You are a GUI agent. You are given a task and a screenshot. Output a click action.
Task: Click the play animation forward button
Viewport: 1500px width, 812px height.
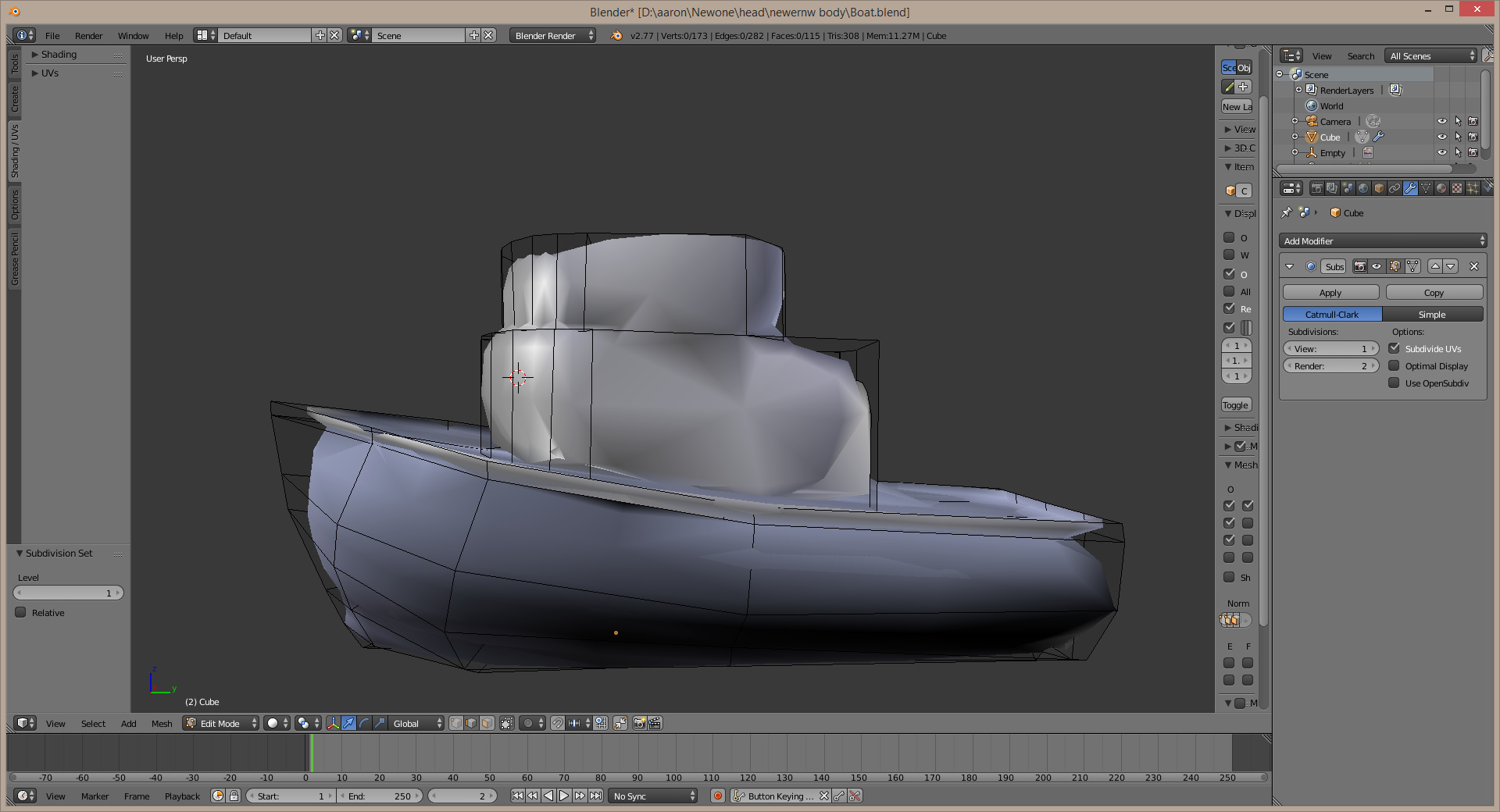[x=564, y=796]
